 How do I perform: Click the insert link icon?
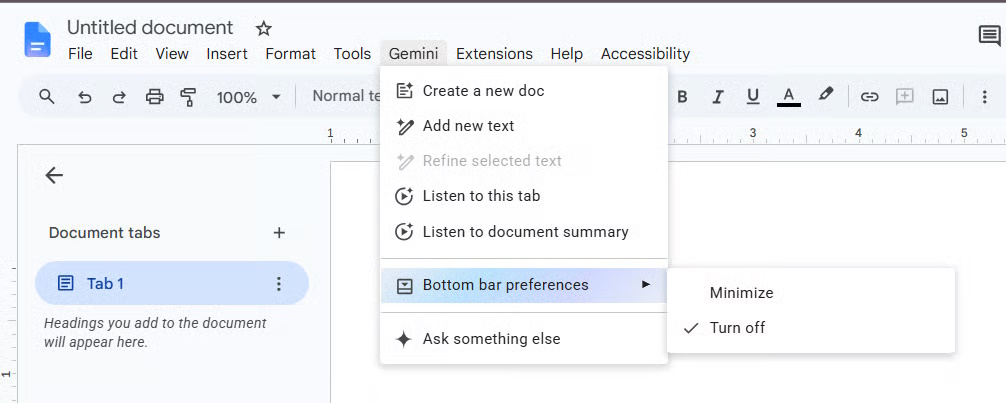pyautogui.click(x=869, y=97)
